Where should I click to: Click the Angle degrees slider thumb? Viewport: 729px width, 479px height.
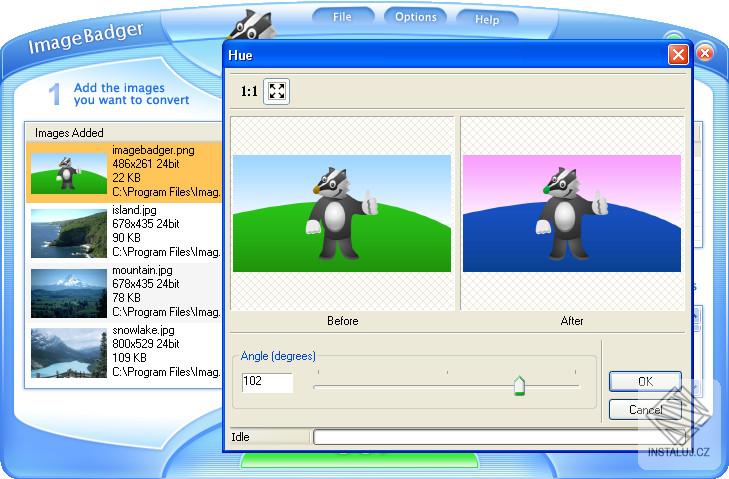click(x=519, y=386)
